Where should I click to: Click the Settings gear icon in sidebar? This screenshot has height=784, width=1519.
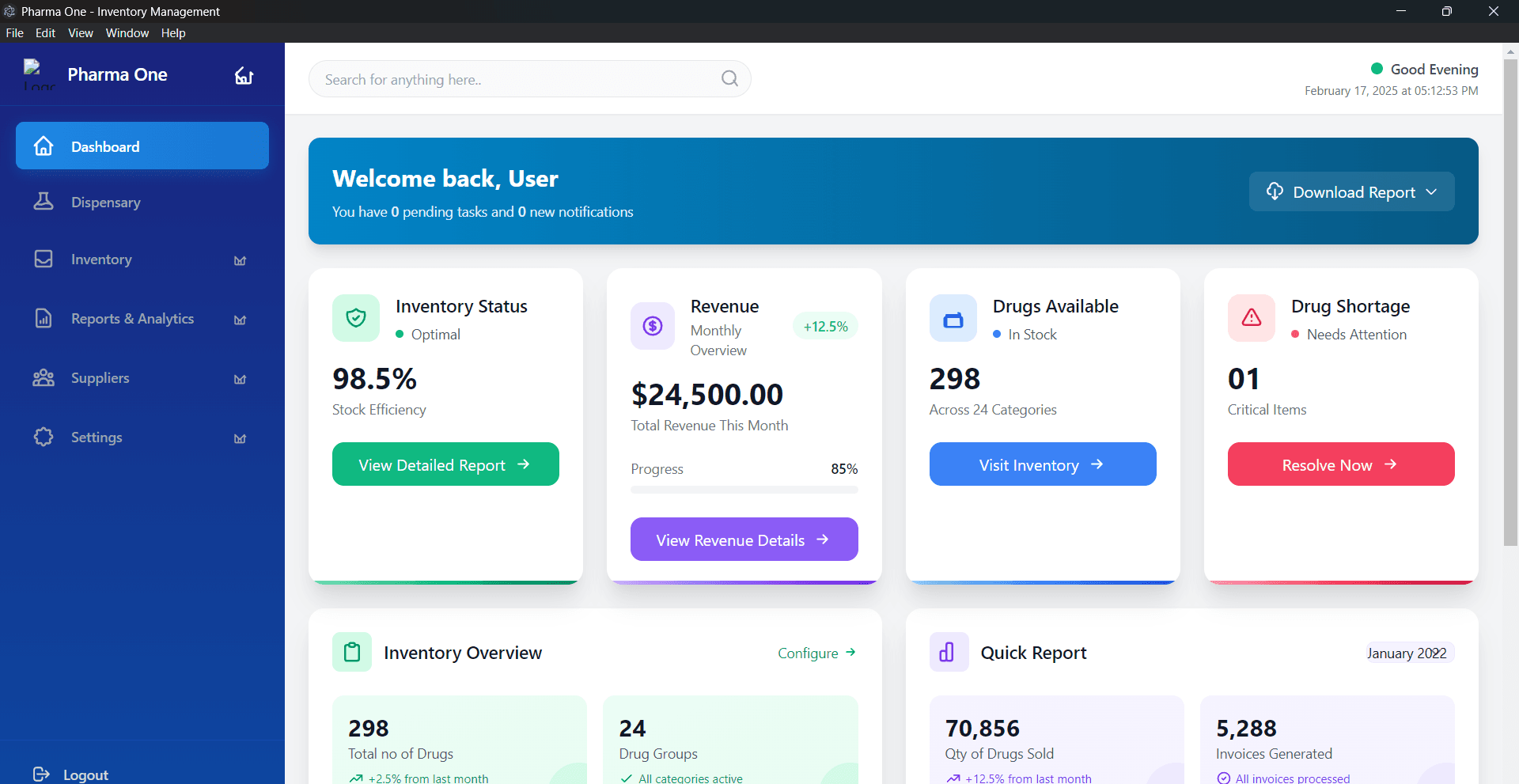tap(44, 437)
